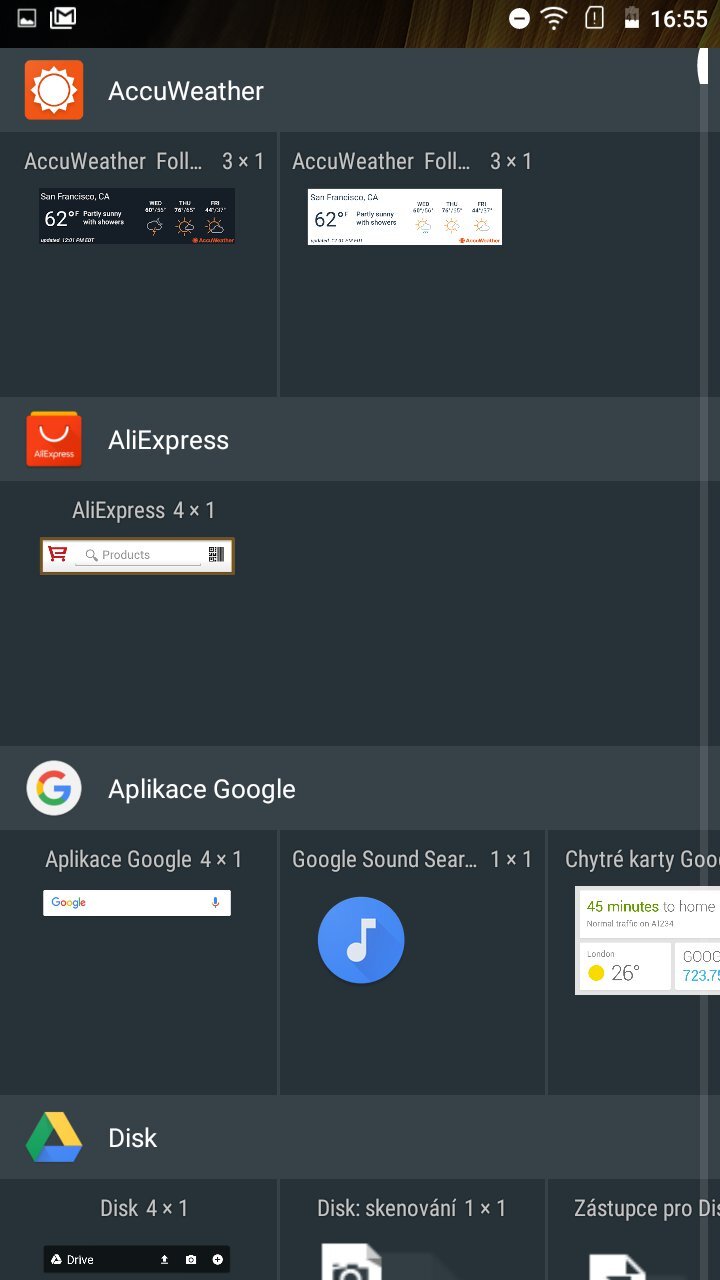This screenshot has width=720, height=1280.
Task: Tap the Wi-Fi status icon
Action: 553,18
